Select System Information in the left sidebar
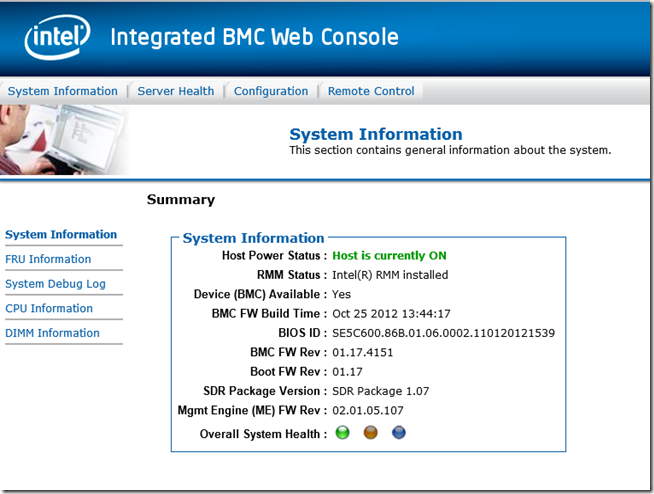This screenshot has height=494, width=654. 61,235
